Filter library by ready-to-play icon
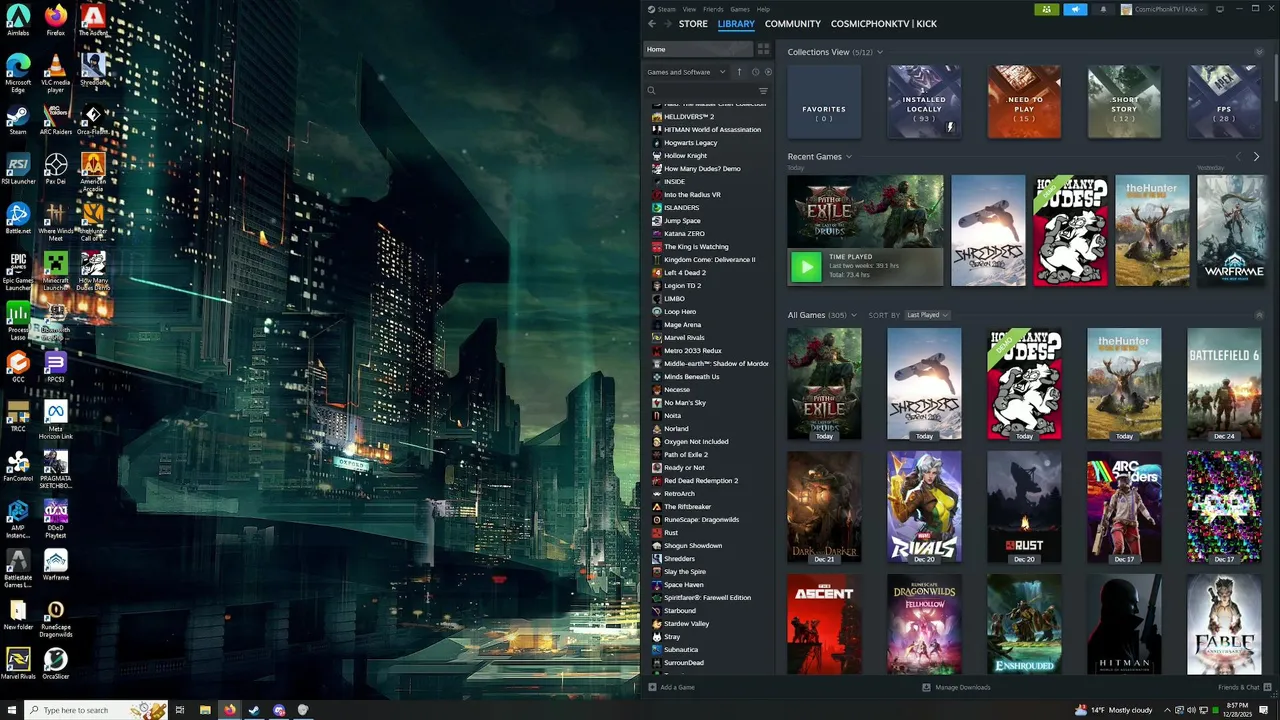This screenshot has height=720, width=1280. (x=767, y=72)
